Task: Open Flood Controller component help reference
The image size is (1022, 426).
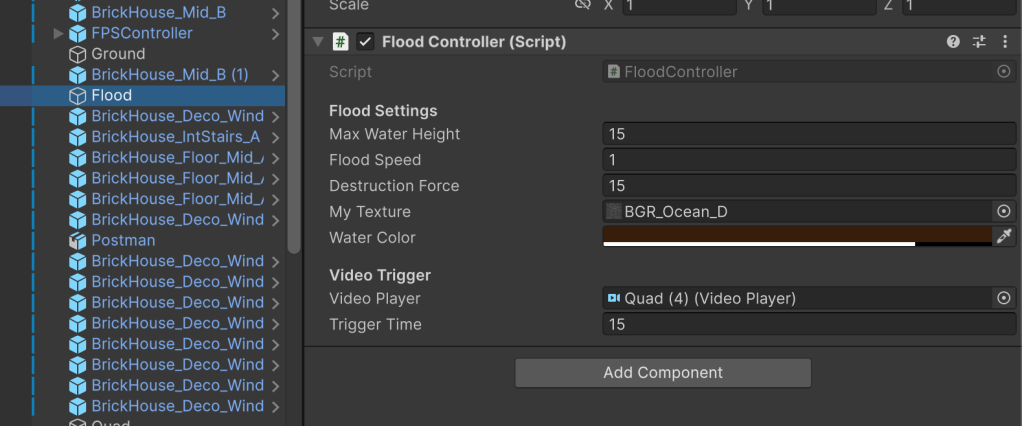Action: [x=953, y=42]
